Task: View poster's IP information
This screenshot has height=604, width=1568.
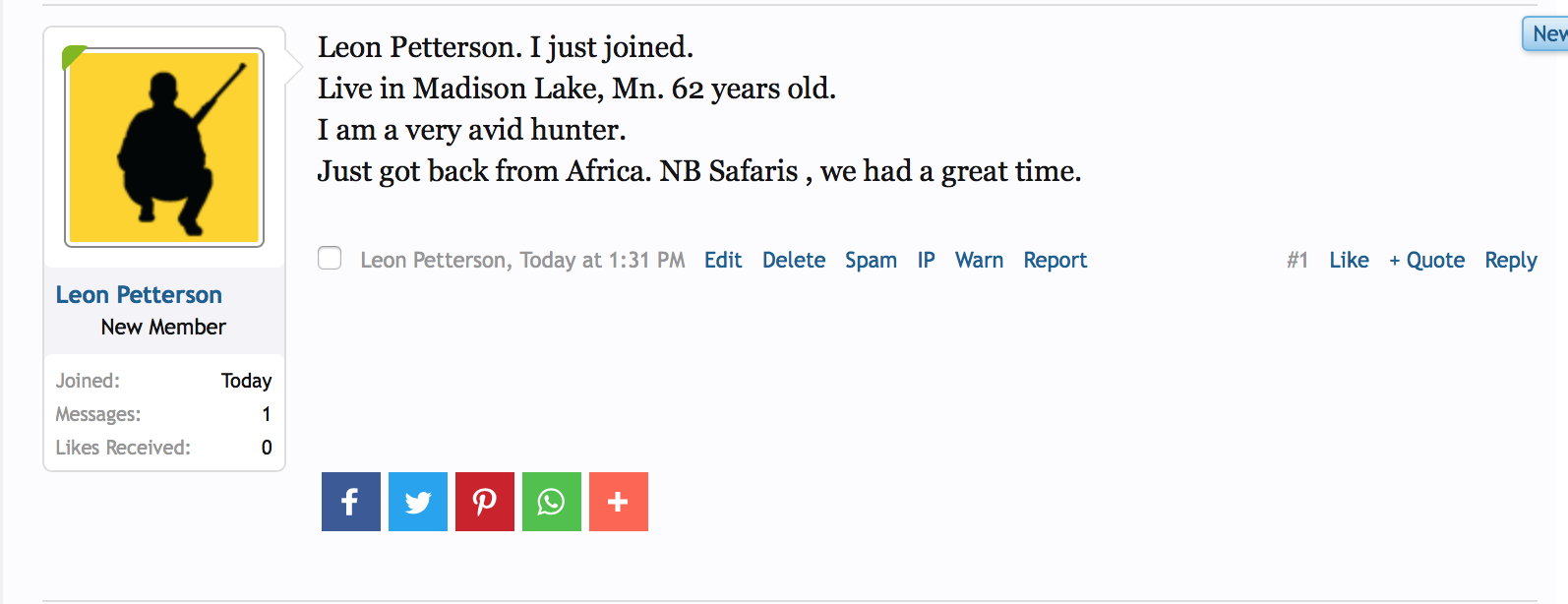Action: coord(926,261)
